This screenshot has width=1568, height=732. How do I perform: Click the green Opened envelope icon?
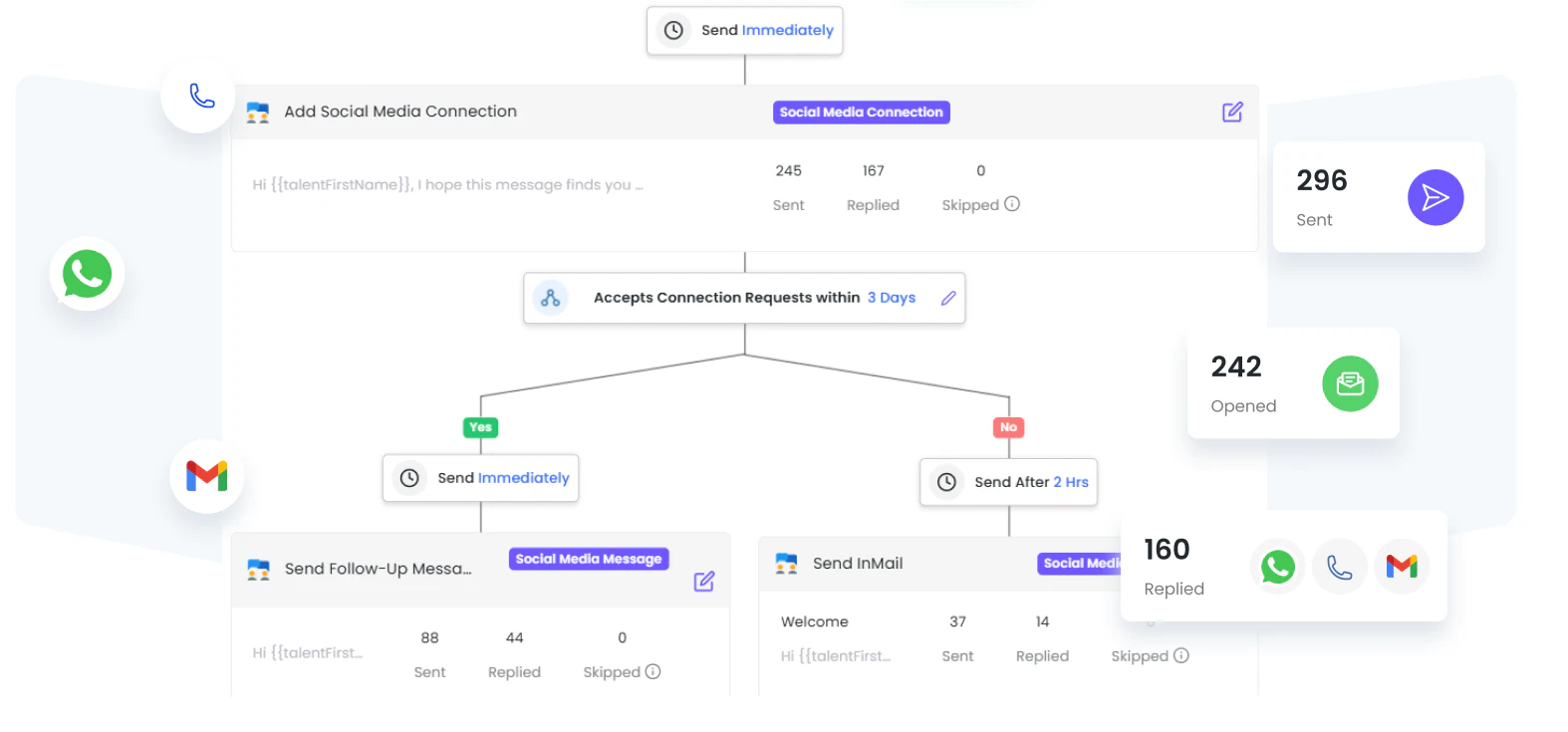(1350, 383)
